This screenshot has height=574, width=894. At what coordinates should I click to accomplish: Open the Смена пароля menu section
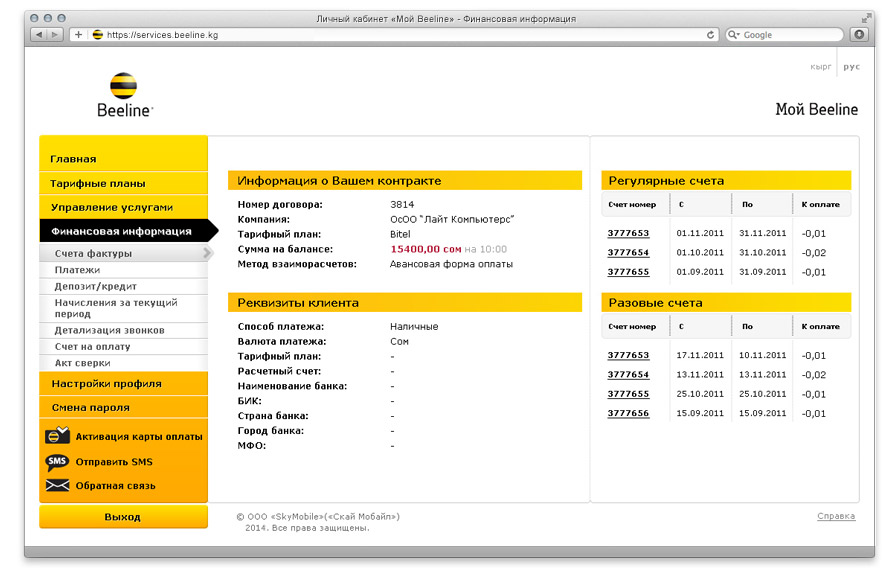(123, 408)
